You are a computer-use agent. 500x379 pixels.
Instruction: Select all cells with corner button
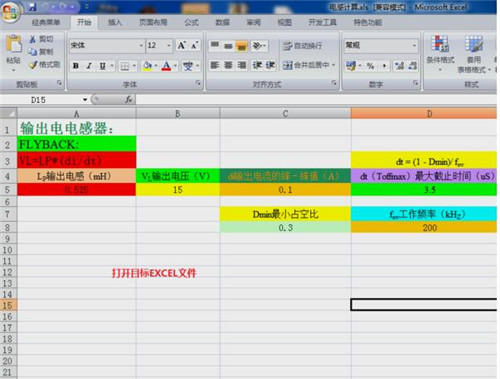(x=9, y=113)
